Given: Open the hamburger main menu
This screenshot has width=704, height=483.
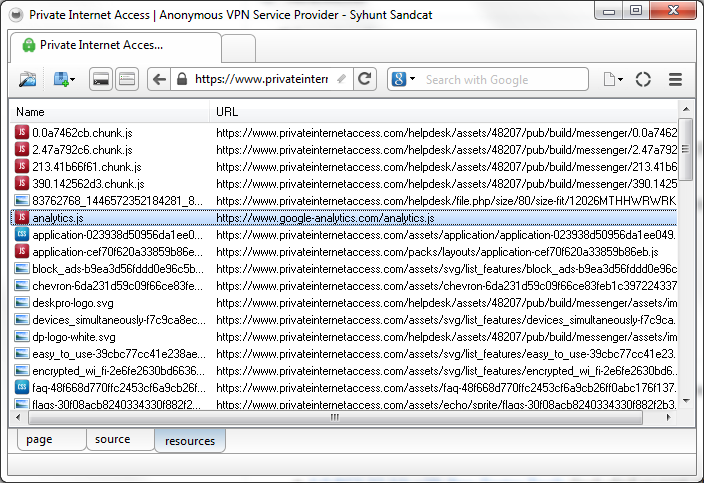Looking at the screenshot, I should point(675,79).
